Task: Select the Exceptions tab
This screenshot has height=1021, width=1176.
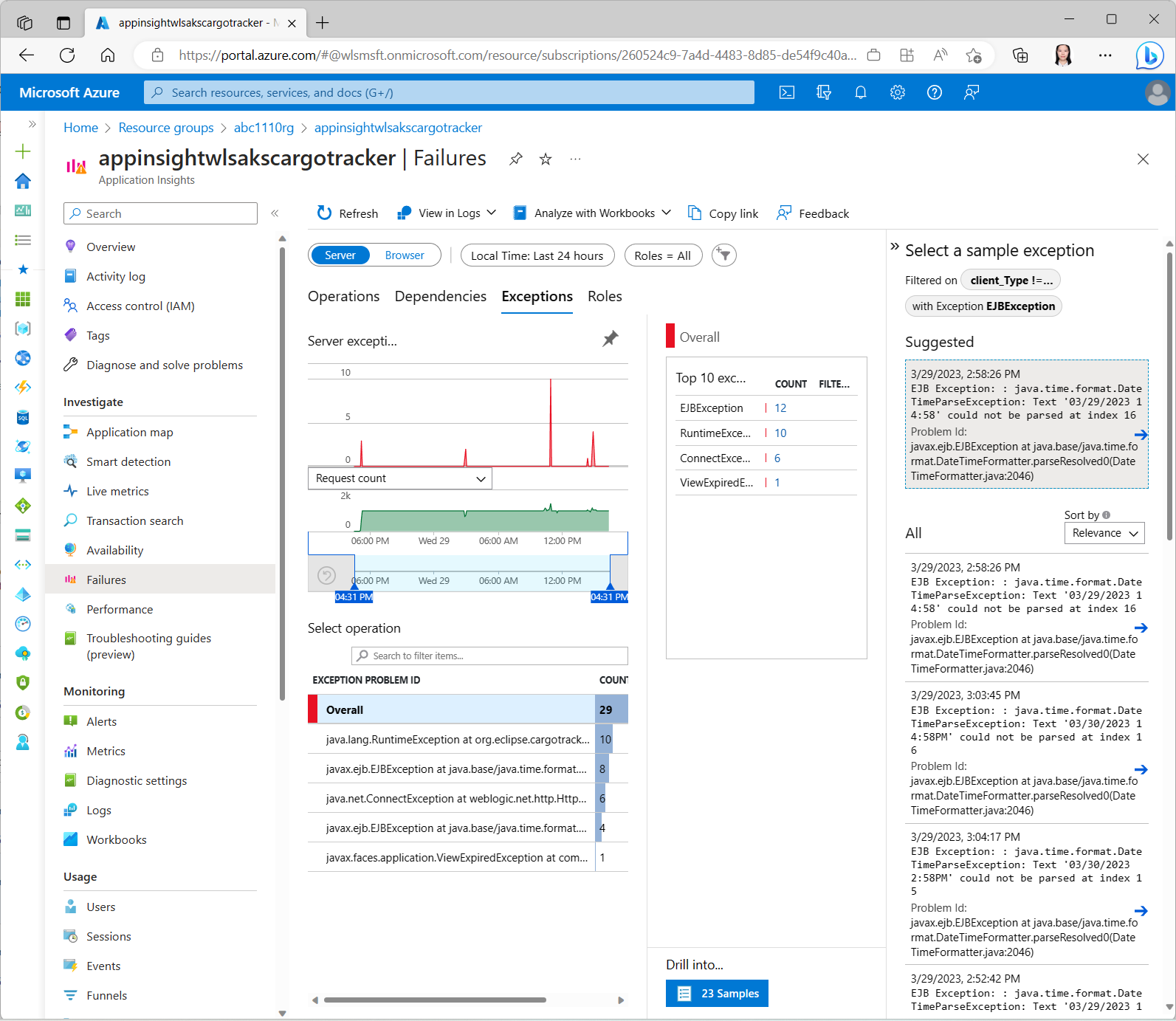Action: (537, 296)
